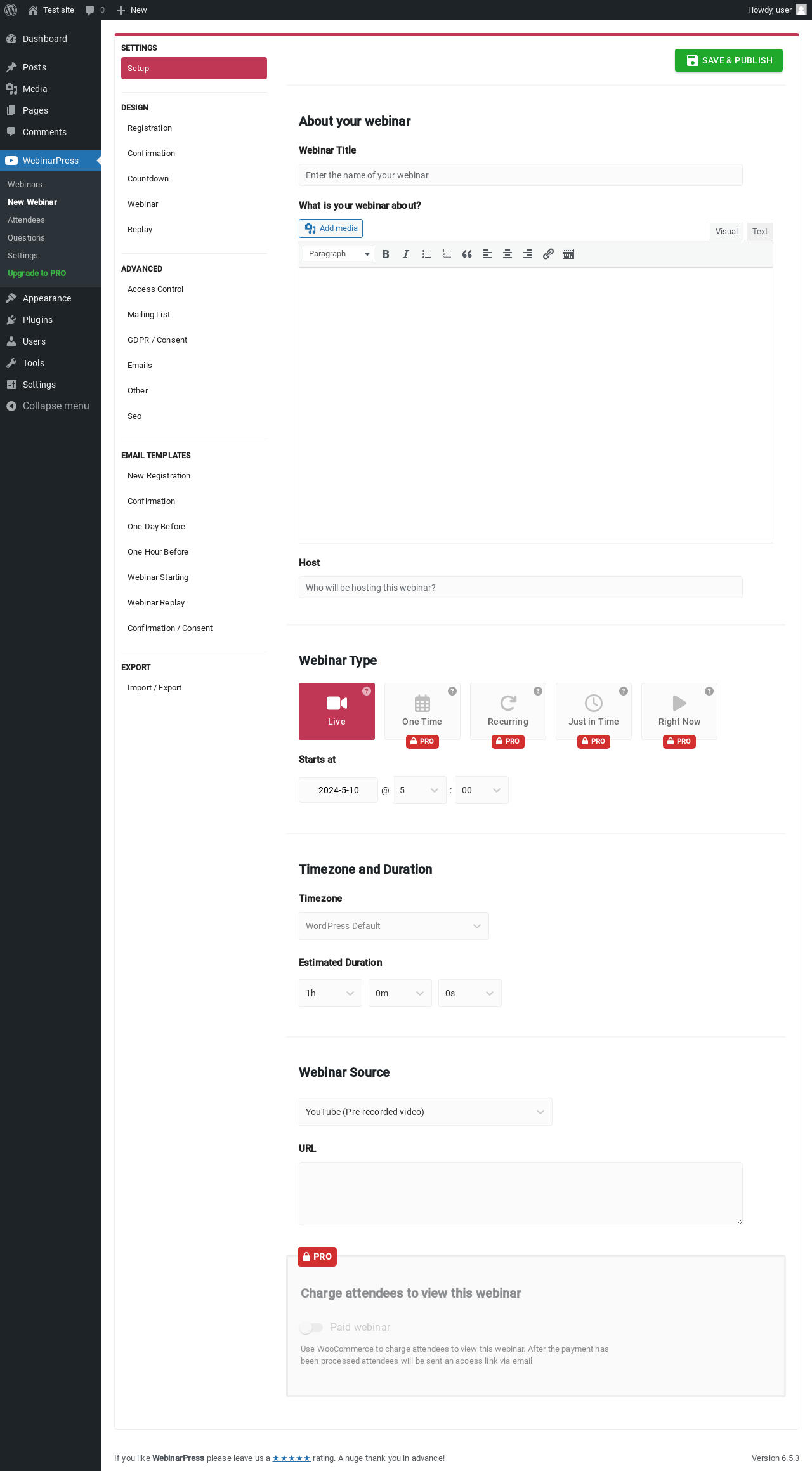
Task: Open Registration design settings
Action: tap(194, 128)
